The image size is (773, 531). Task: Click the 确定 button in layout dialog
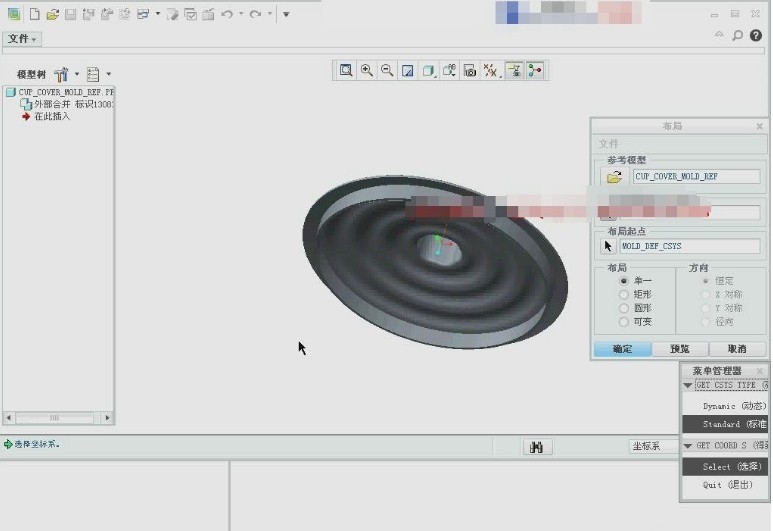coord(623,349)
